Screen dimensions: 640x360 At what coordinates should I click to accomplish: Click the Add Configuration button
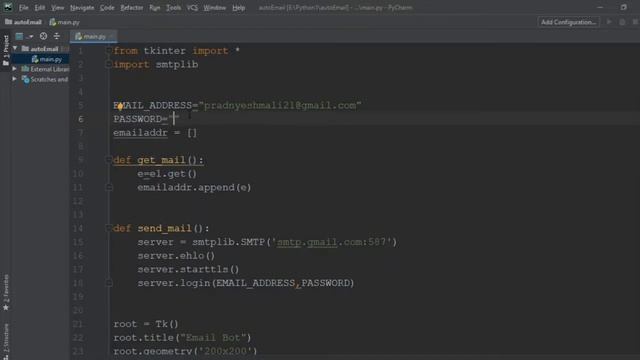568,22
